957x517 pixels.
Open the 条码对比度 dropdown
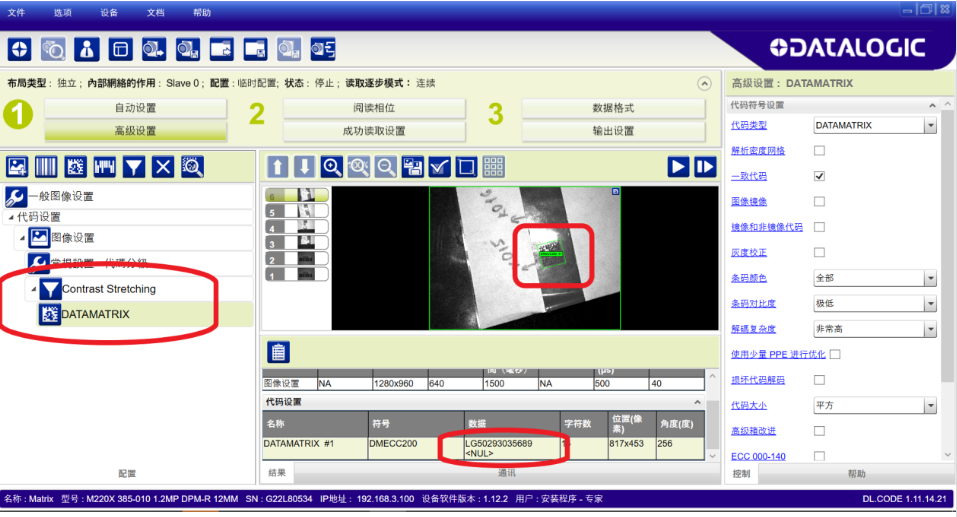tap(930, 303)
